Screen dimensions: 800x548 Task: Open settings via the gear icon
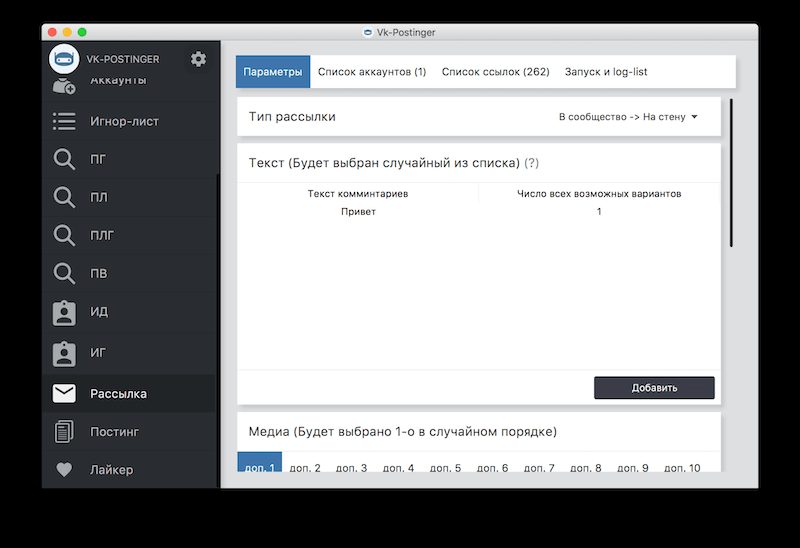(x=198, y=59)
